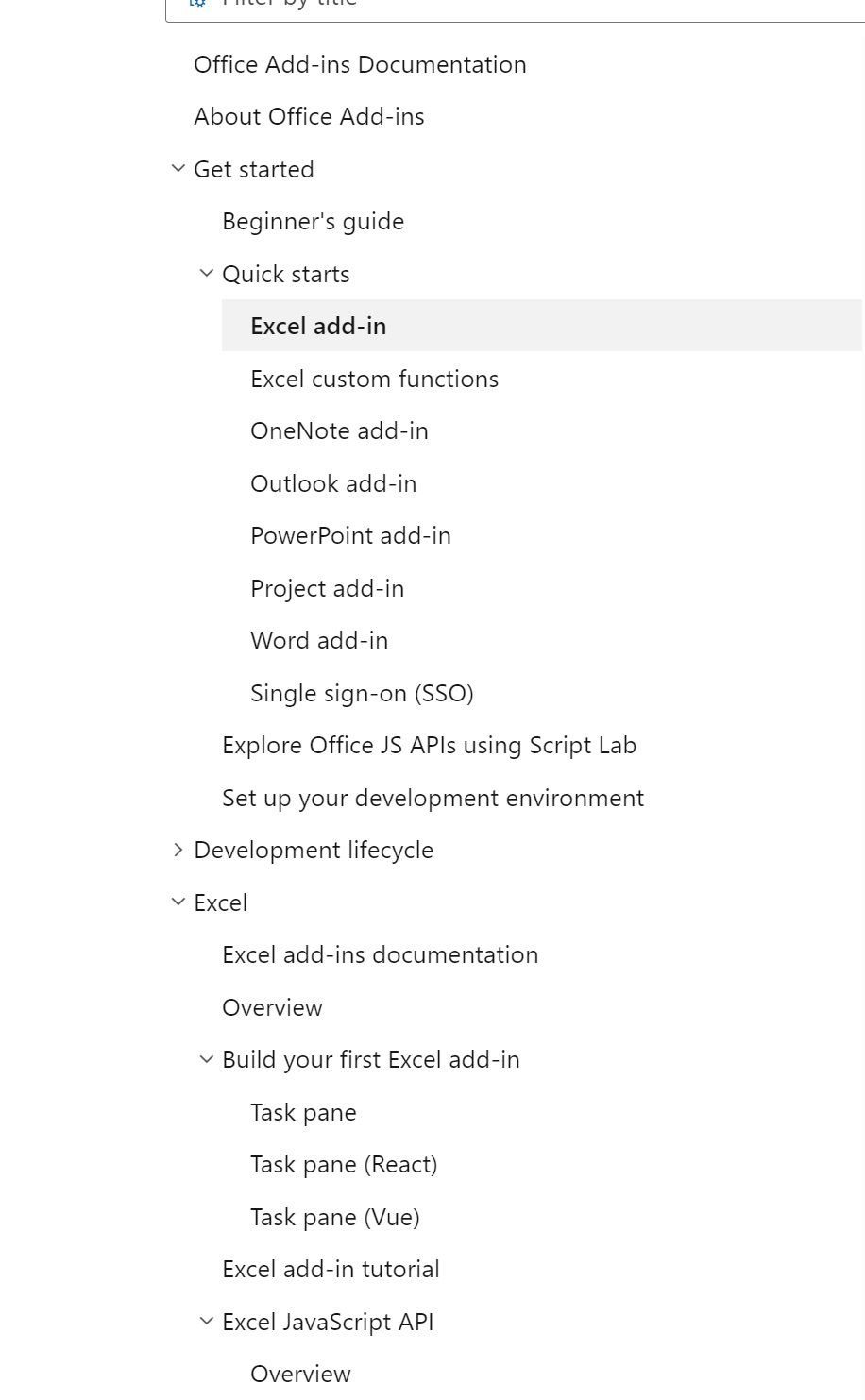
Task: Collapse the Get started section
Action: tap(178, 168)
